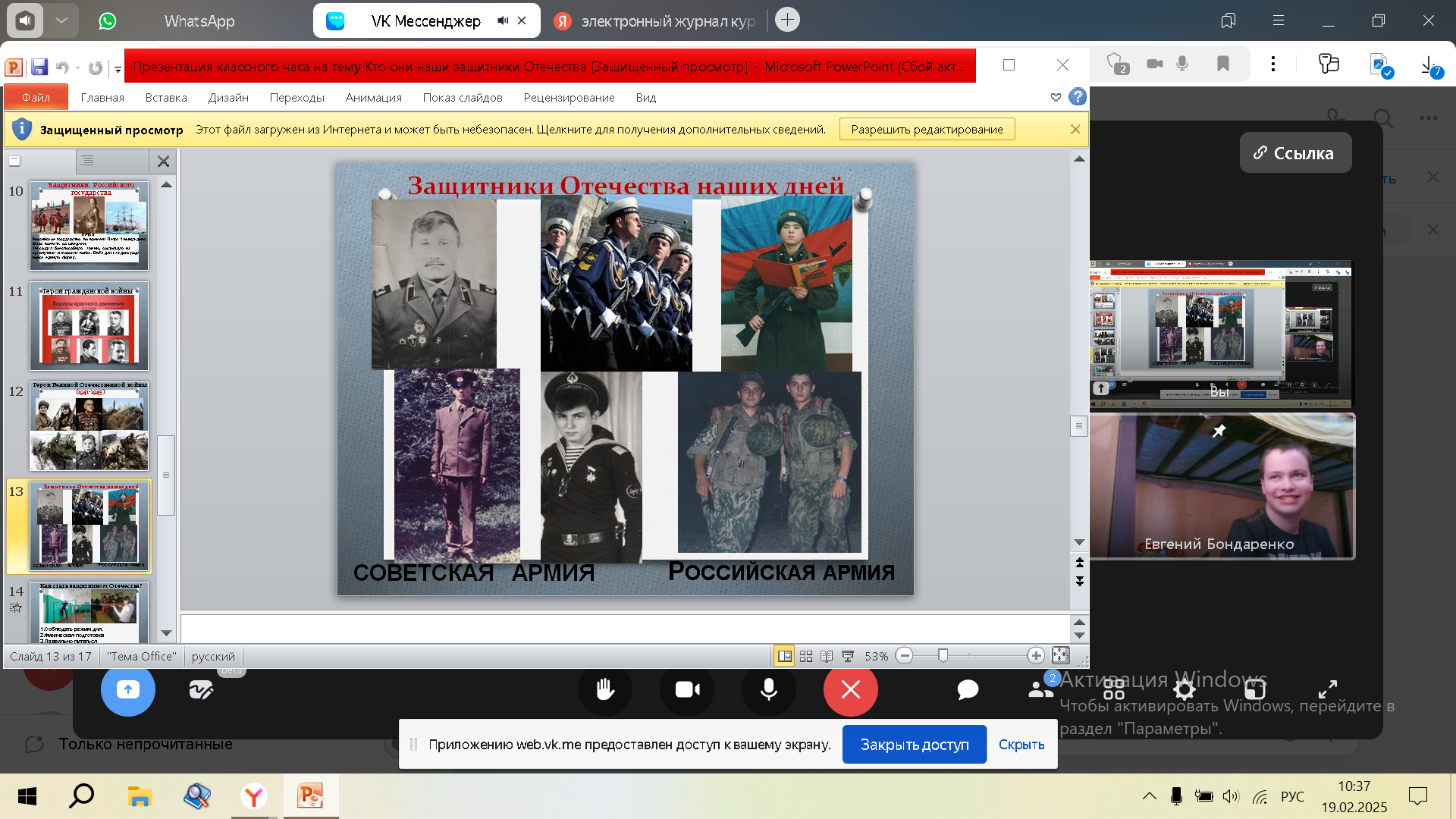
Task: Select slide 11 thumbnail
Action: (x=89, y=326)
